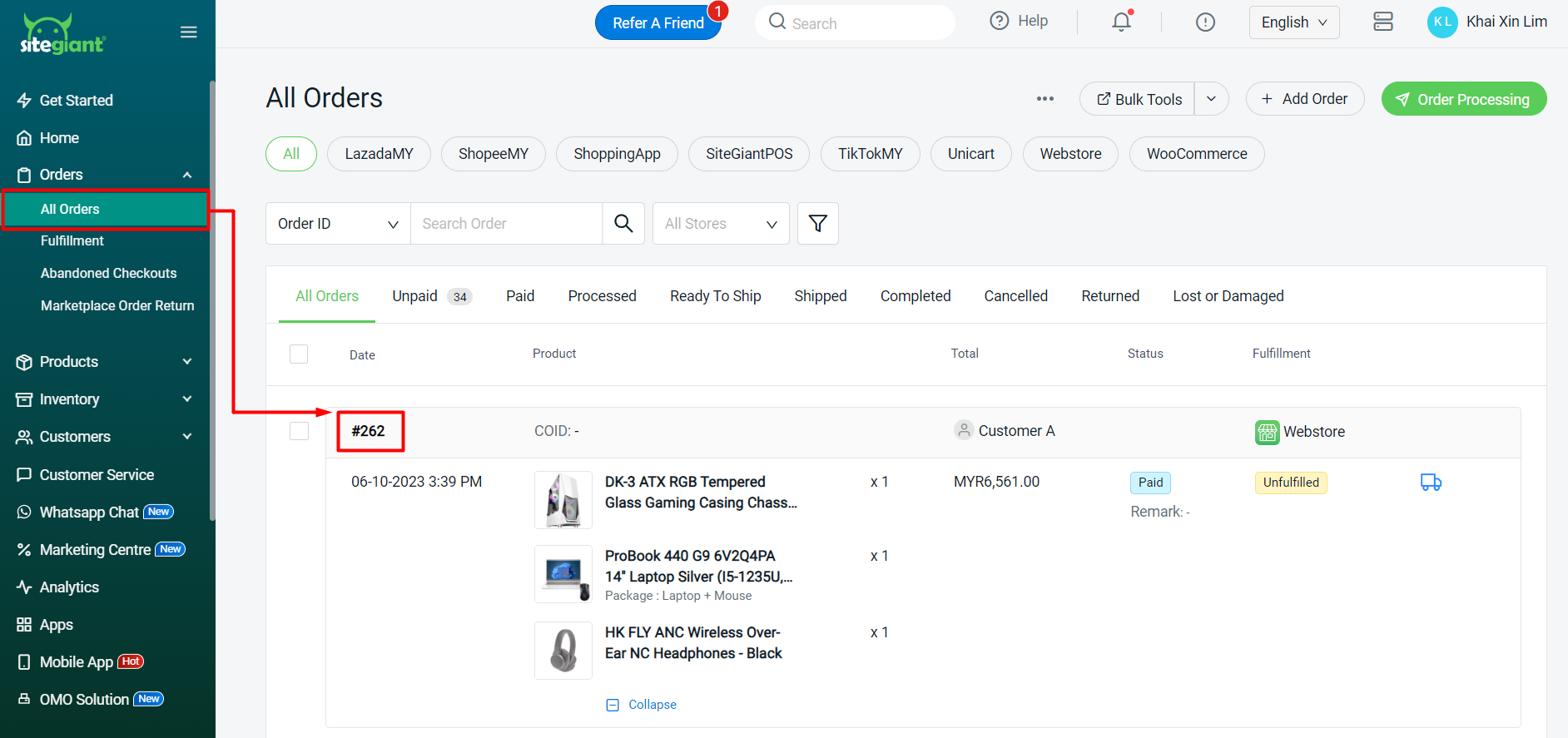Open the SiteGiant logo home link
Viewport: 1568px width, 738px height.
tap(63, 34)
